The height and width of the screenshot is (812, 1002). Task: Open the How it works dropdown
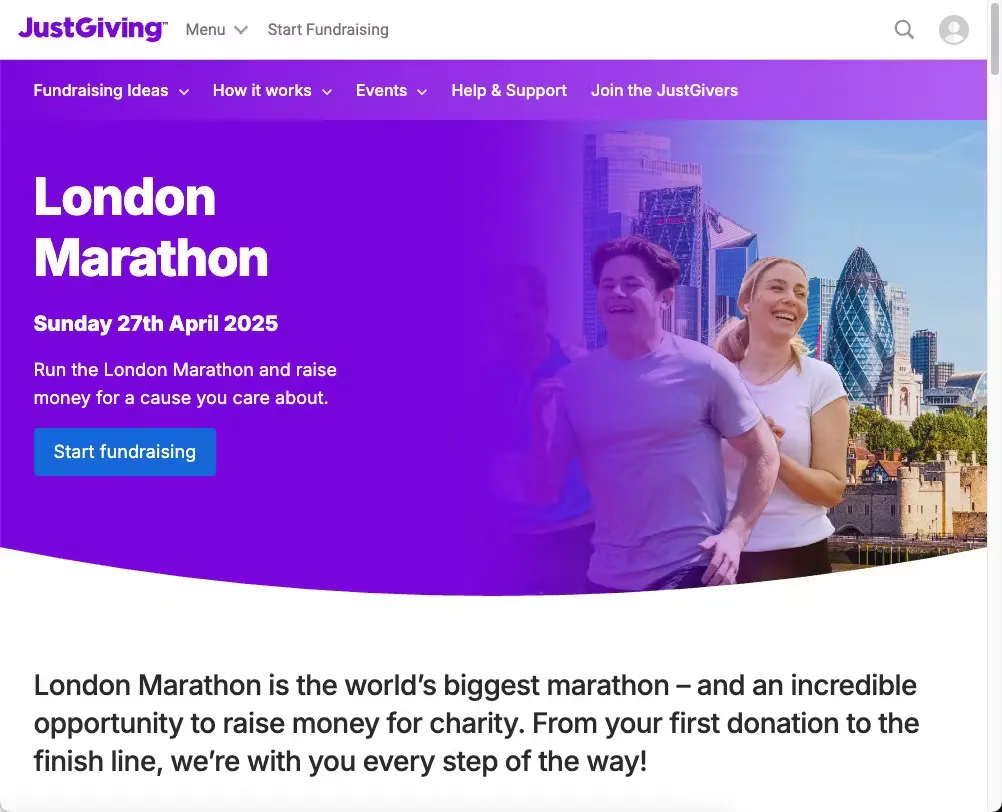[x=272, y=91]
